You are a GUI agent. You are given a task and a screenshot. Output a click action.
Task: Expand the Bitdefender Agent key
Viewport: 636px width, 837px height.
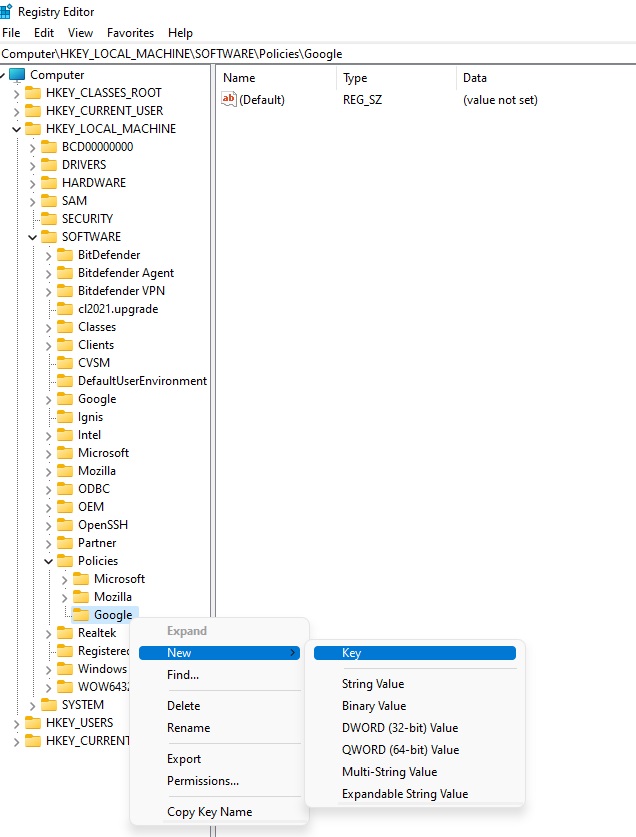(49, 274)
